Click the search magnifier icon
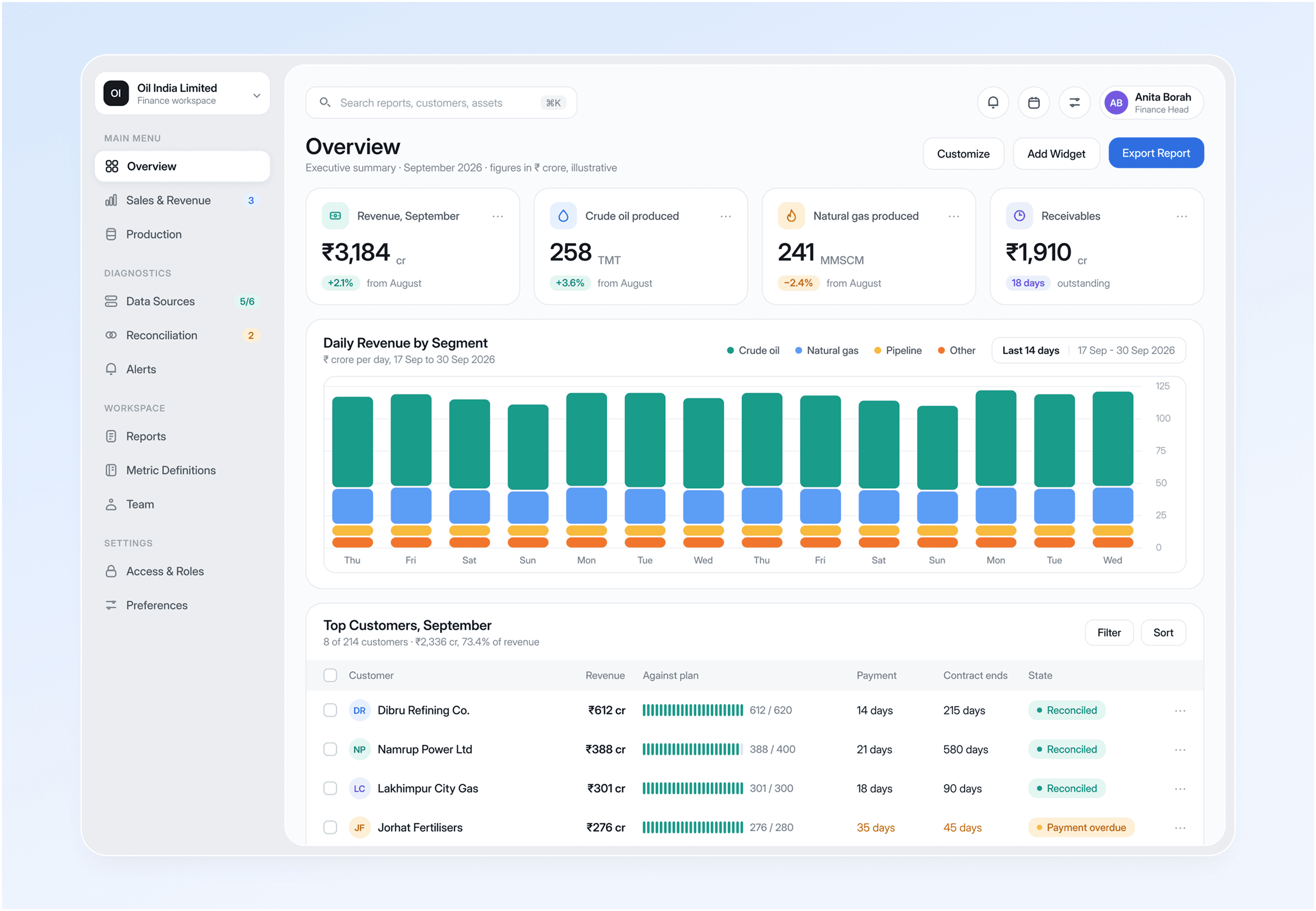1316x911 pixels. [x=325, y=102]
